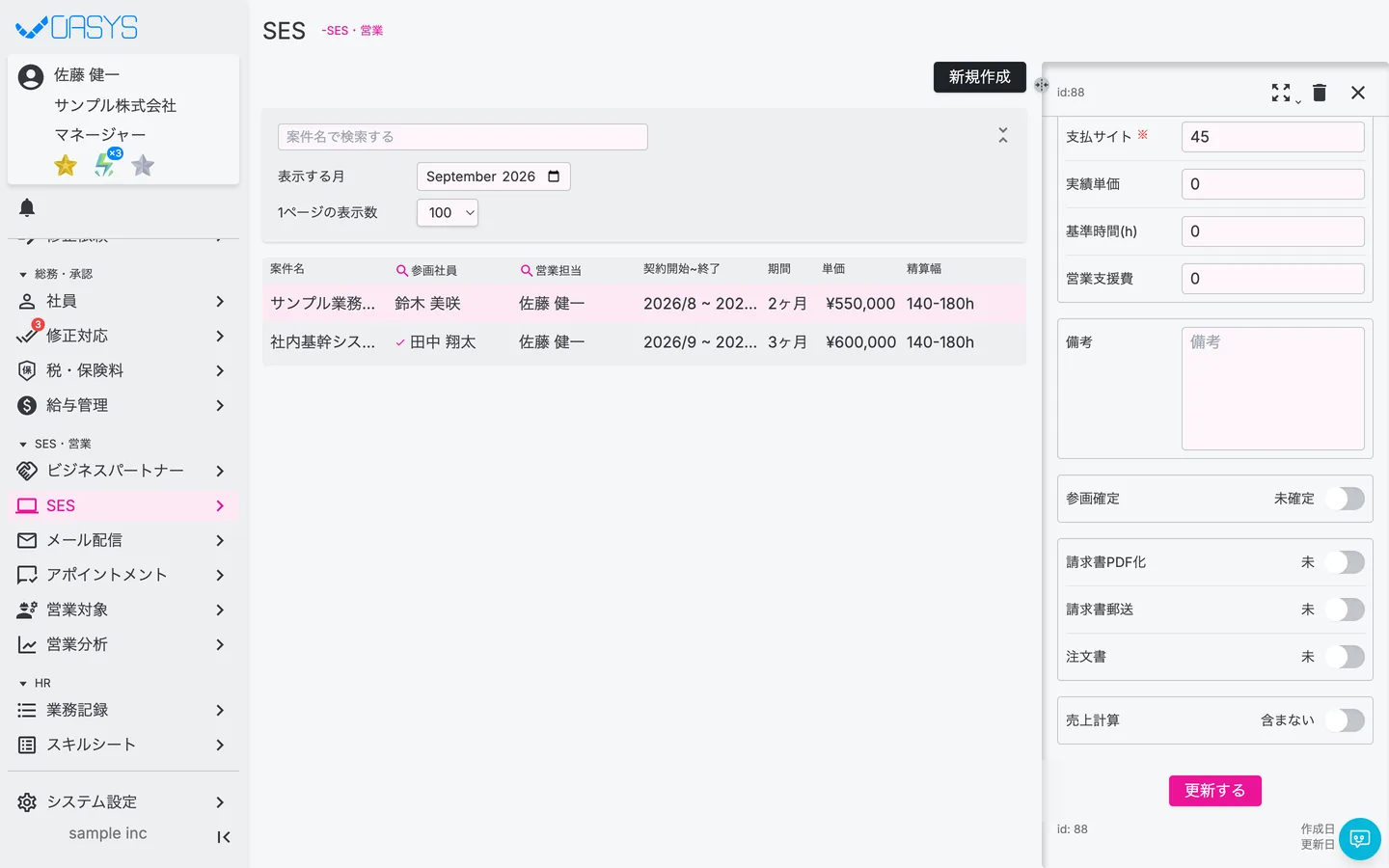Open the ビジネスパートナー menu item
The image size is (1389, 868).
click(x=123, y=472)
